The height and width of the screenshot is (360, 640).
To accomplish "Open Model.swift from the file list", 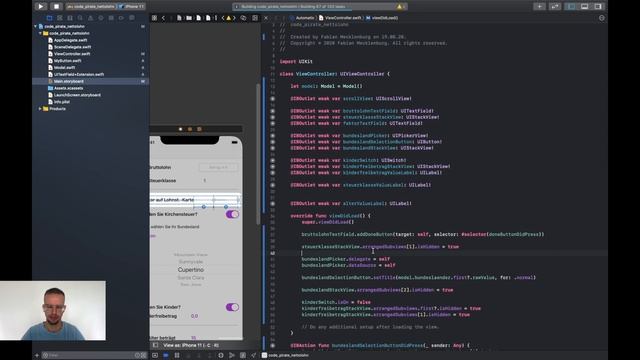I will [x=64, y=68].
